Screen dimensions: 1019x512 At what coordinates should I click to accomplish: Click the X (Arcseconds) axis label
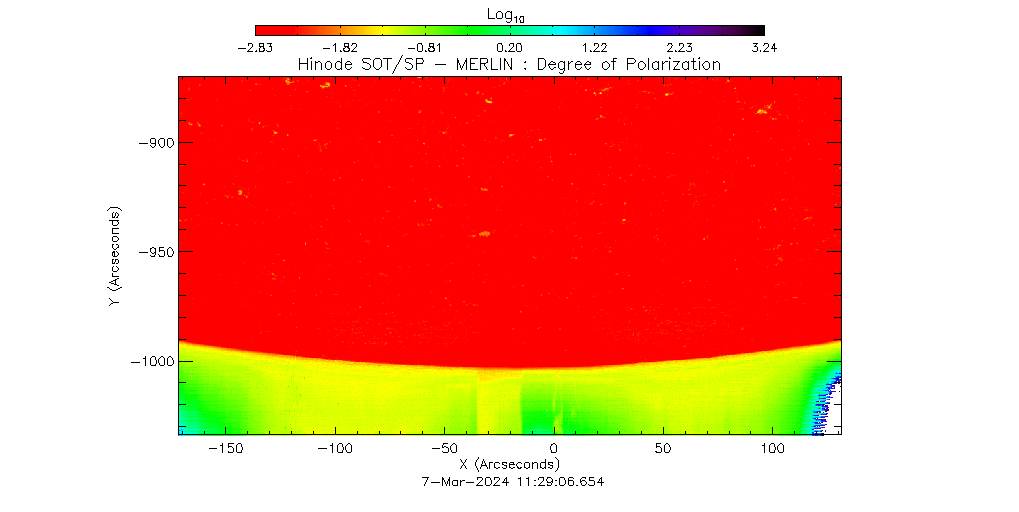[x=509, y=465]
